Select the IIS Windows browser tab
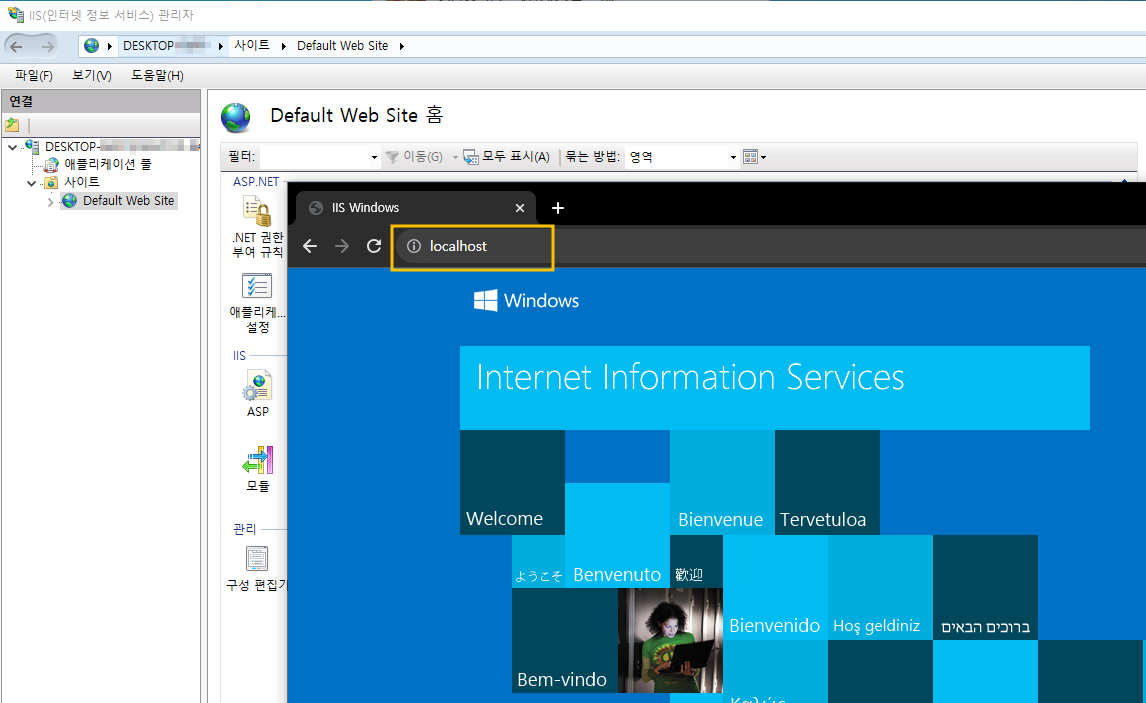Viewport: 1146px width, 703px height. [x=416, y=208]
